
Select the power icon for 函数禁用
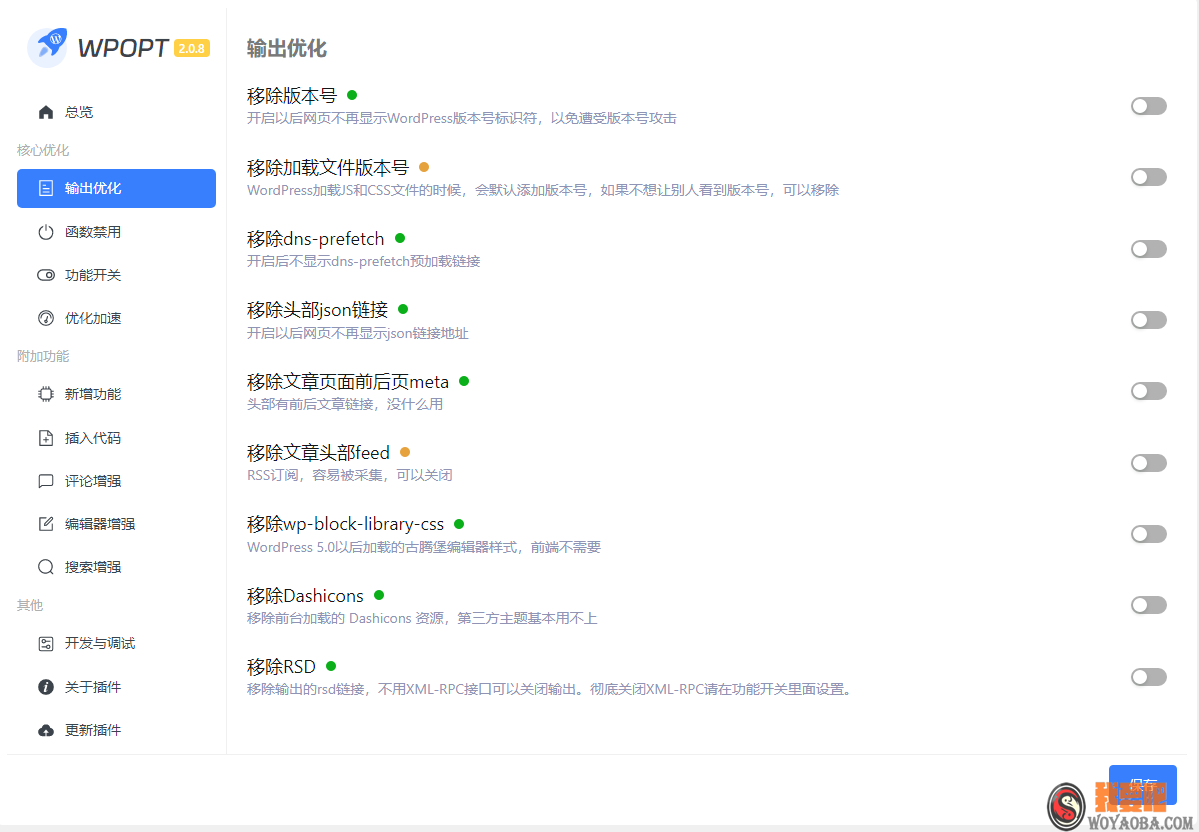pyautogui.click(x=46, y=231)
